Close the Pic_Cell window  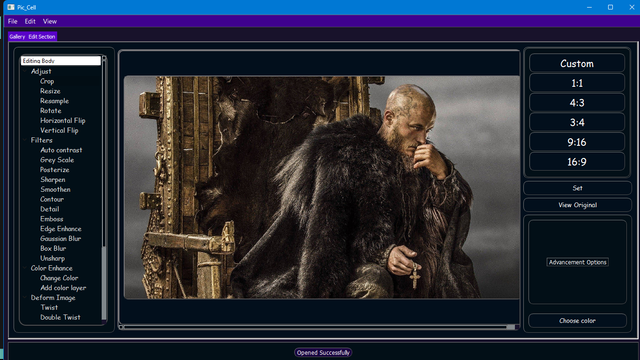pyautogui.click(x=631, y=7)
